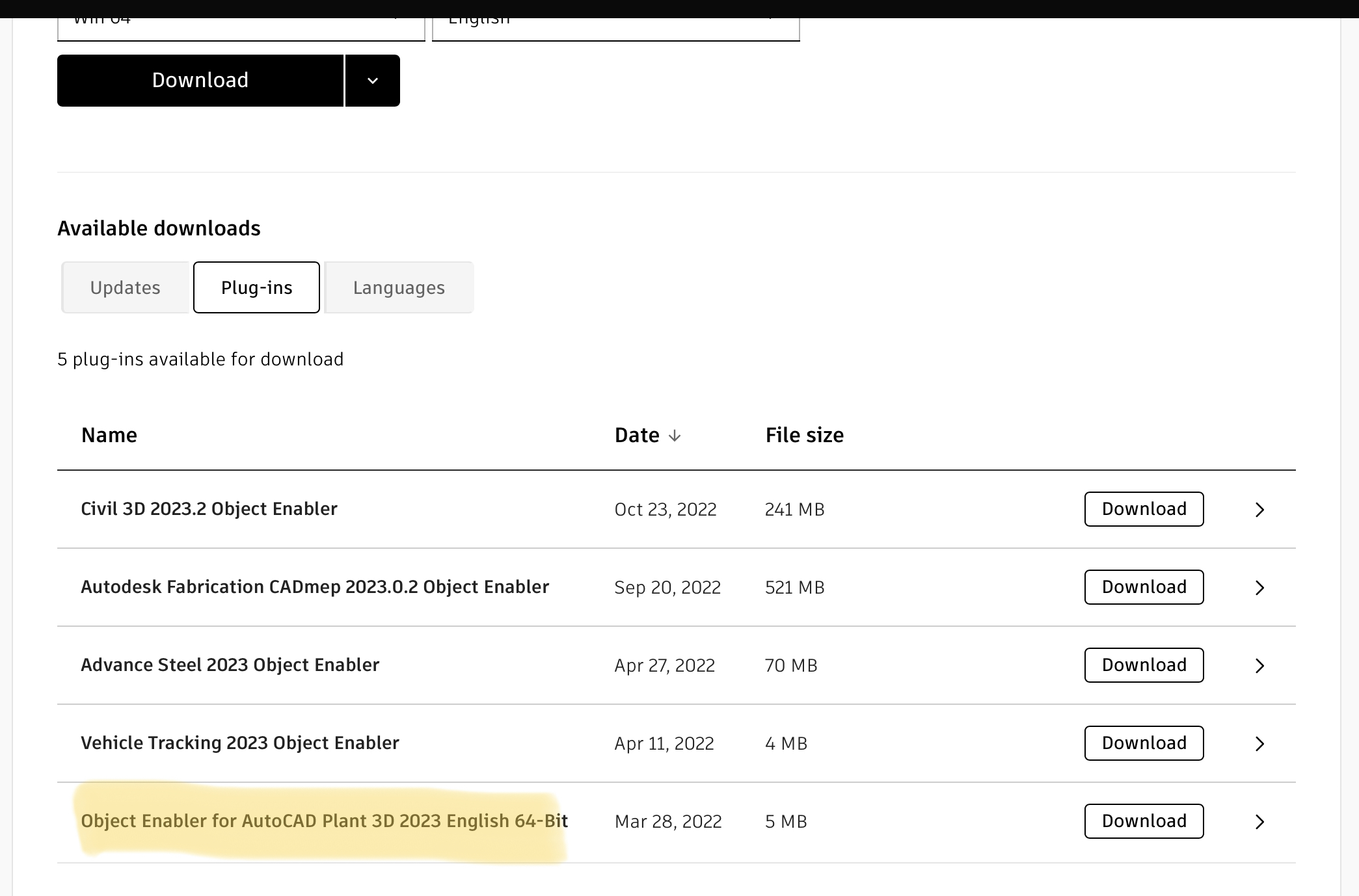Expand details for Advance Steel 2023 Object Enabler
Viewport: 1359px width, 896px height.
point(1259,665)
